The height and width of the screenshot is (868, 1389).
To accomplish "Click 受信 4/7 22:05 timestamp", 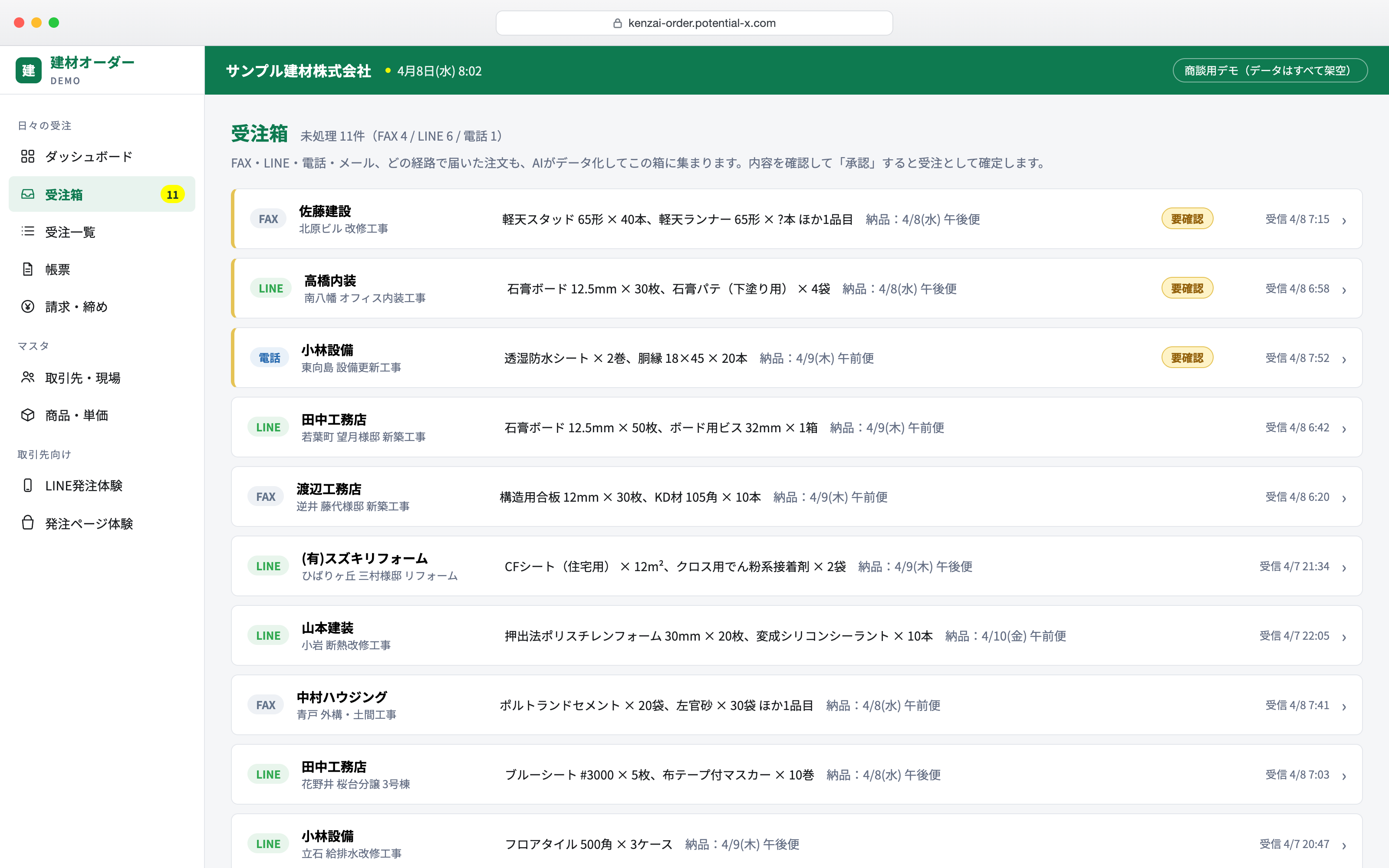I will [x=1294, y=635].
